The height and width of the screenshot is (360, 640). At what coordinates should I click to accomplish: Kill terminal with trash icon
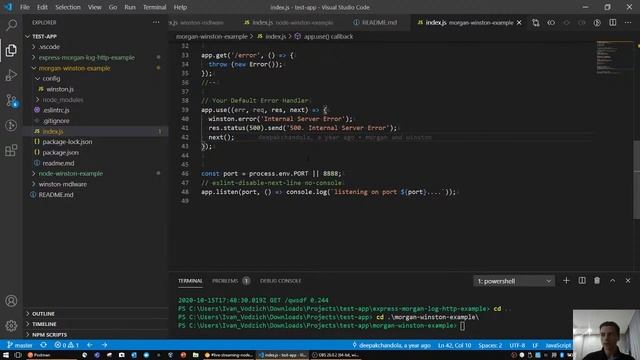597,280
